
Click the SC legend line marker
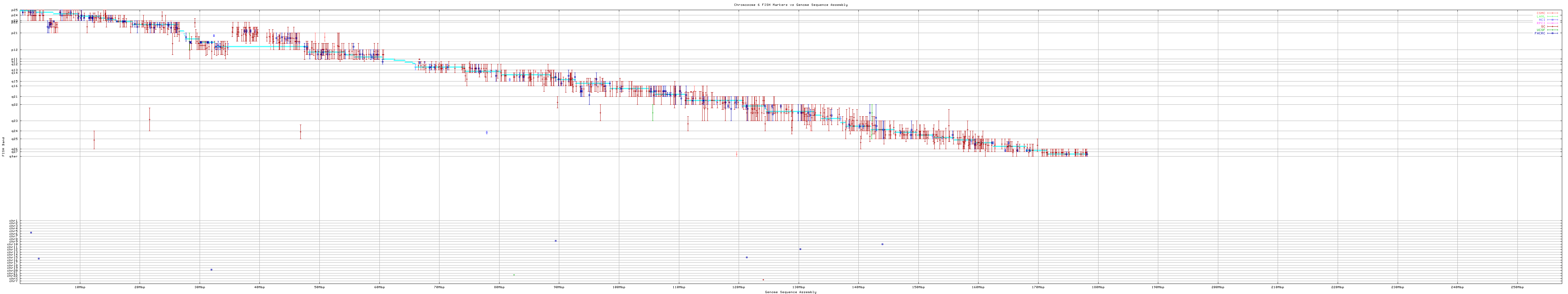click(1553, 26)
